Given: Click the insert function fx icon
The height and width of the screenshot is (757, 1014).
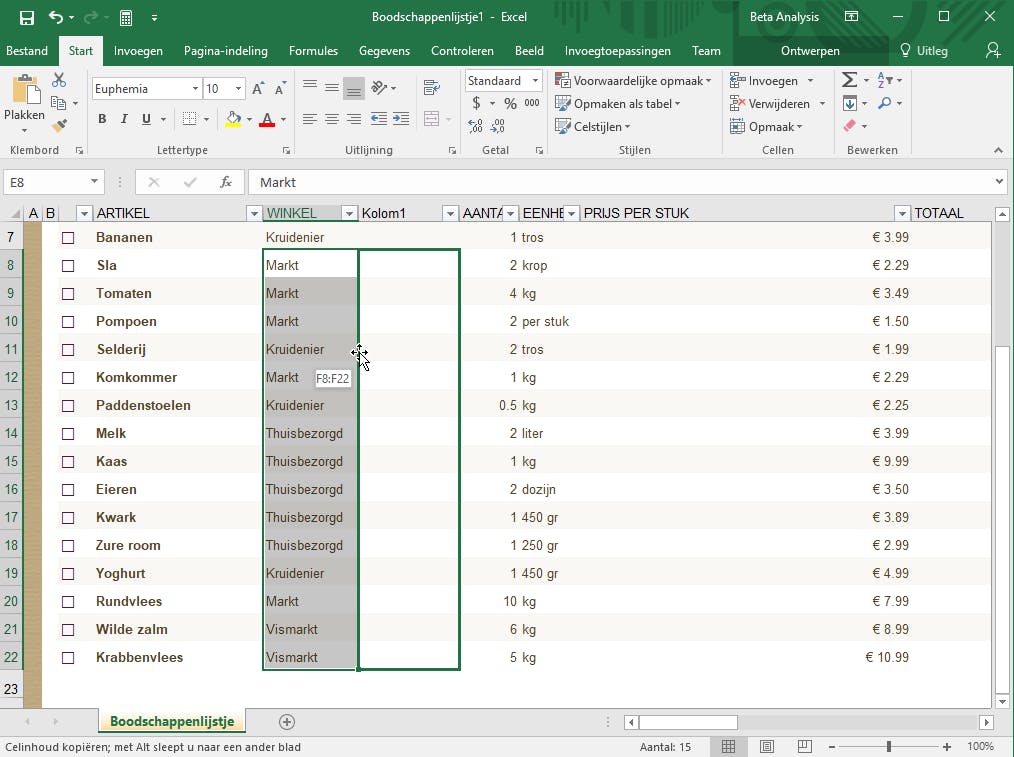Looking at the screenshot, I should coord(226,182).
